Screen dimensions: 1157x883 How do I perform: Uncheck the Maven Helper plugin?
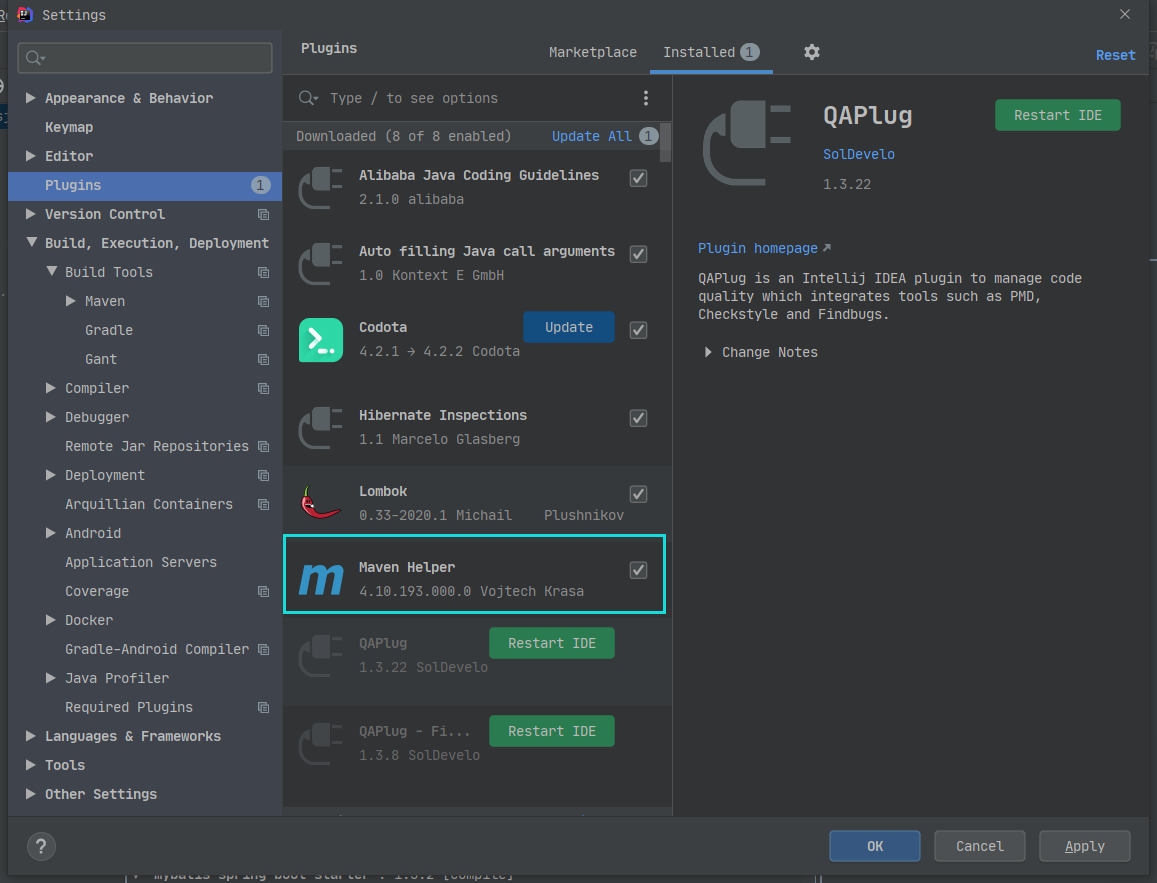[x=638, y=570]
